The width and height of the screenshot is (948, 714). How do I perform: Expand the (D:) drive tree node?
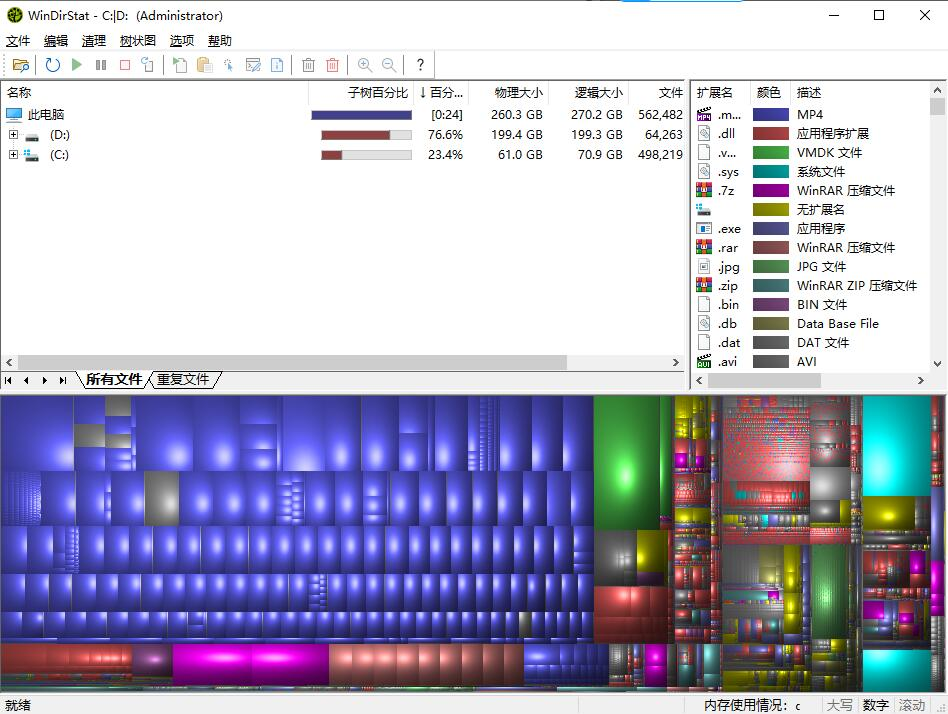tap(13, 135)
